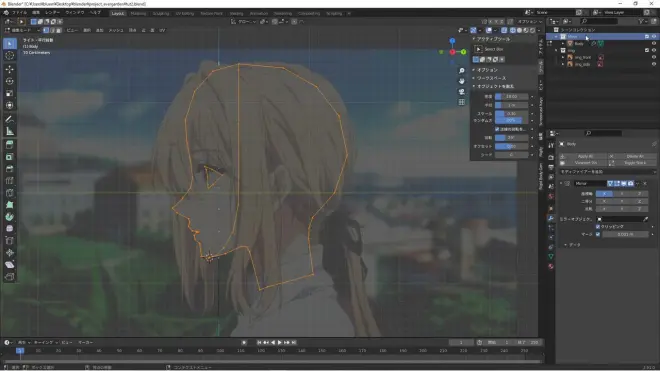
Task: Select the Inset Faces tool
Action: [x=10, y=157]
